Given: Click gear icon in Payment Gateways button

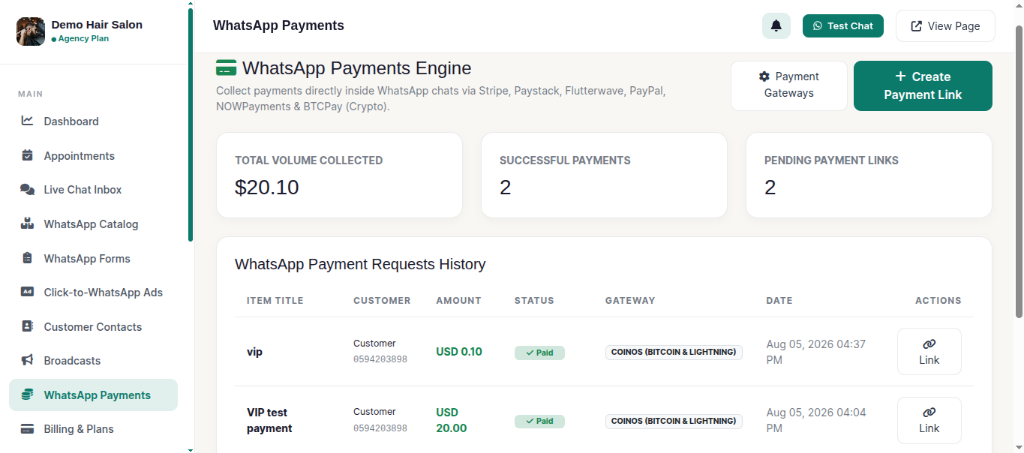Looking at the screenshot, I should [x=764, y=76].
